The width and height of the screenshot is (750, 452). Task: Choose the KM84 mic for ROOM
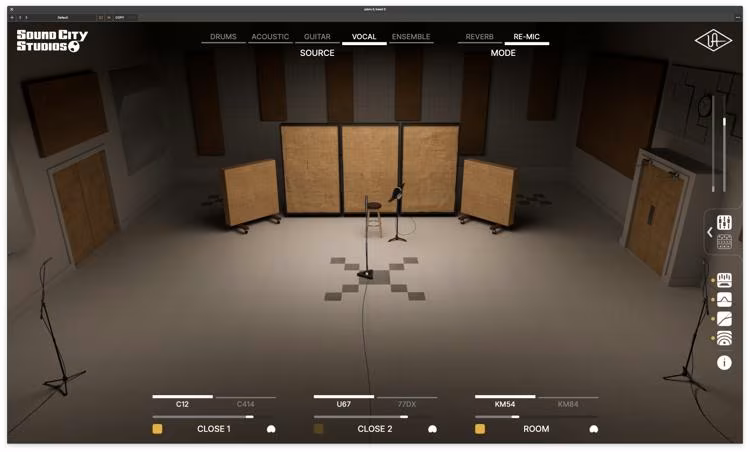tap(568, 402)
